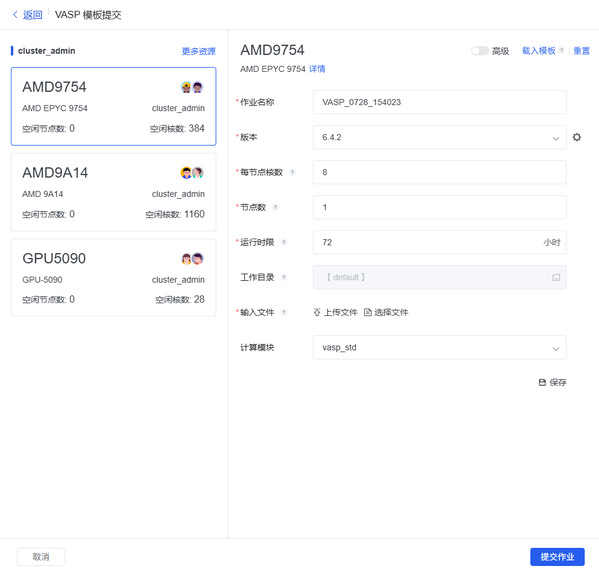
Task: Click the upload file icon
Action: pyautogui.click(x=317, y=312)
